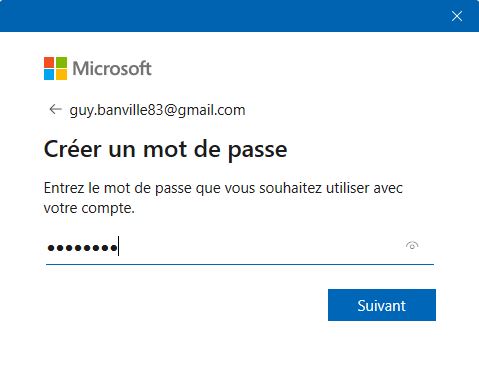Click the empty middle of the password field
This screenshot has width=479, height=365.
click(x=260, y=247)
